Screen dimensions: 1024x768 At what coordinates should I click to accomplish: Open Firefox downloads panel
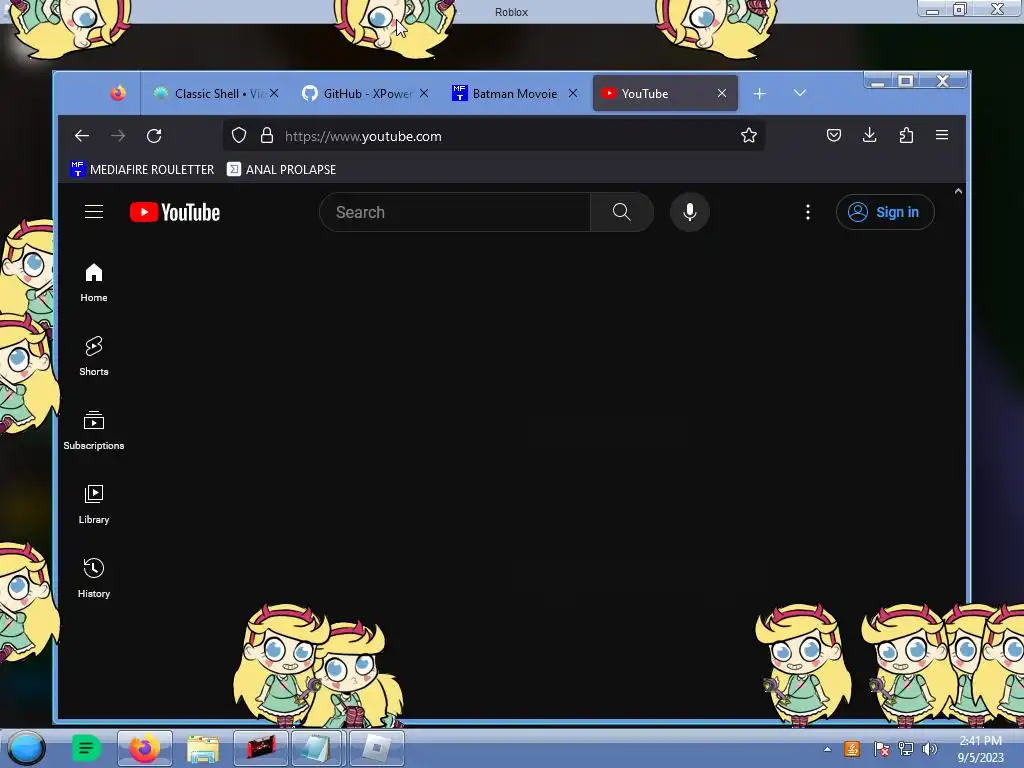coord(870,135)
